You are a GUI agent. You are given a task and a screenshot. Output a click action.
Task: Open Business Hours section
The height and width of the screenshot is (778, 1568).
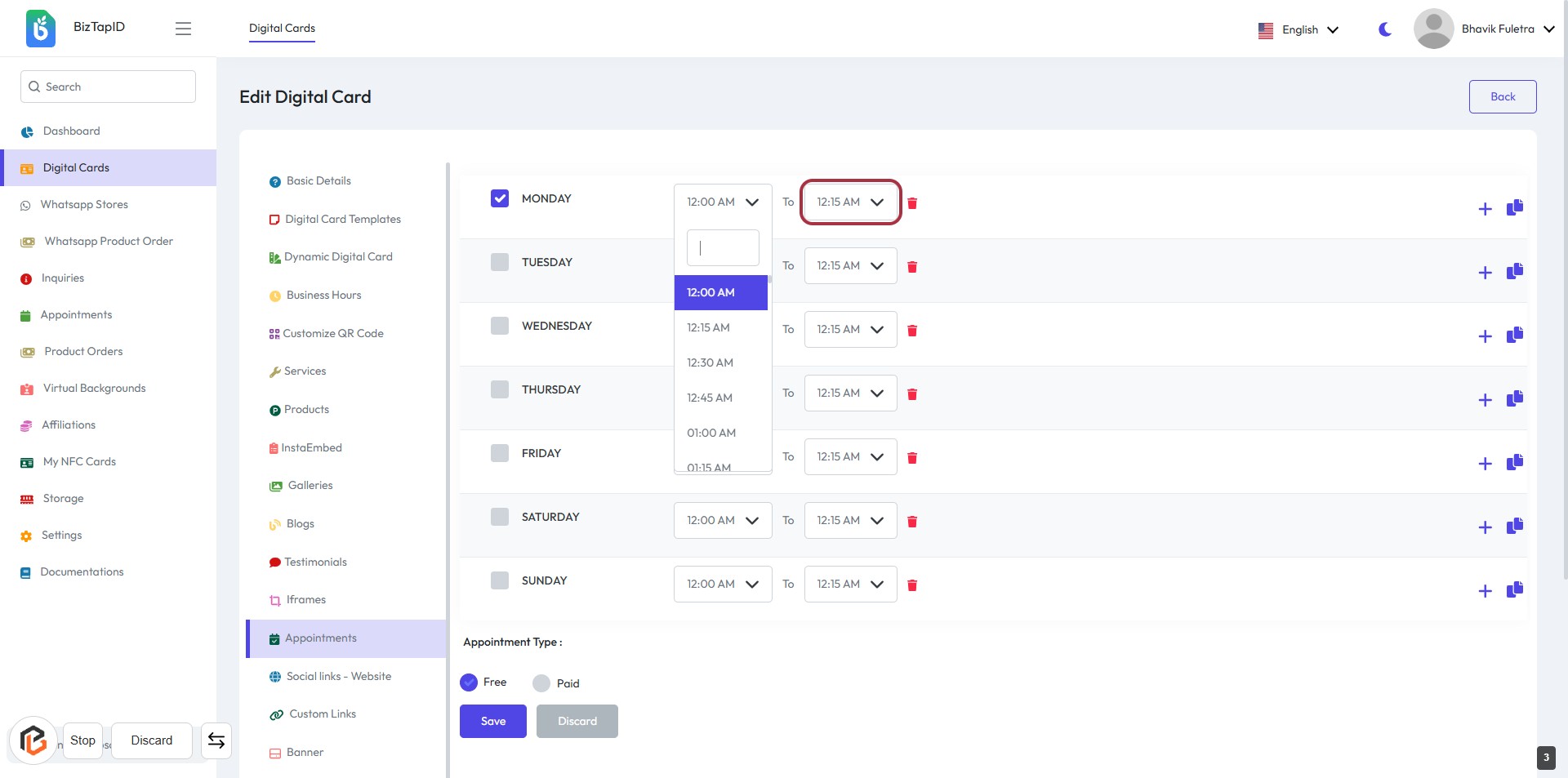pos(323,296)
